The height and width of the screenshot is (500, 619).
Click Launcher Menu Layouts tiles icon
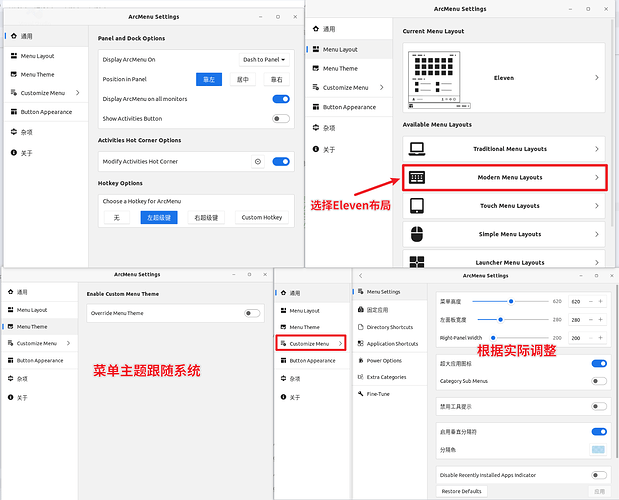(417, 262)
